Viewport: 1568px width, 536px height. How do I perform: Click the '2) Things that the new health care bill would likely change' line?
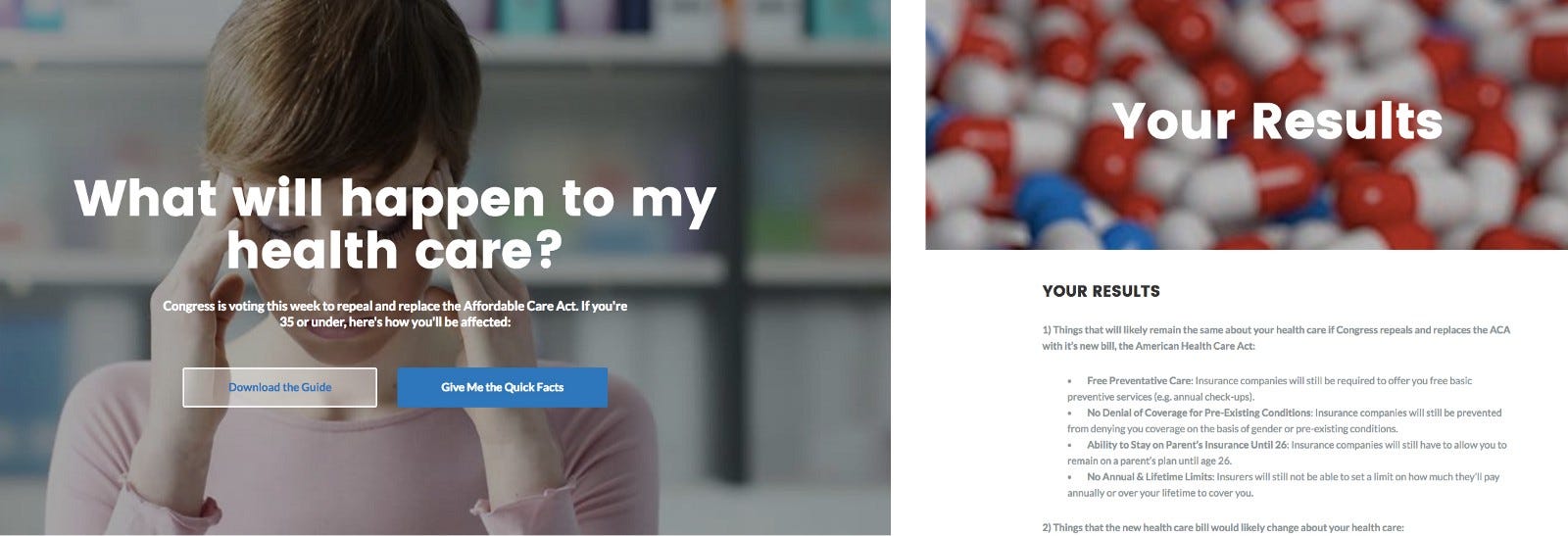[1223, 527]
